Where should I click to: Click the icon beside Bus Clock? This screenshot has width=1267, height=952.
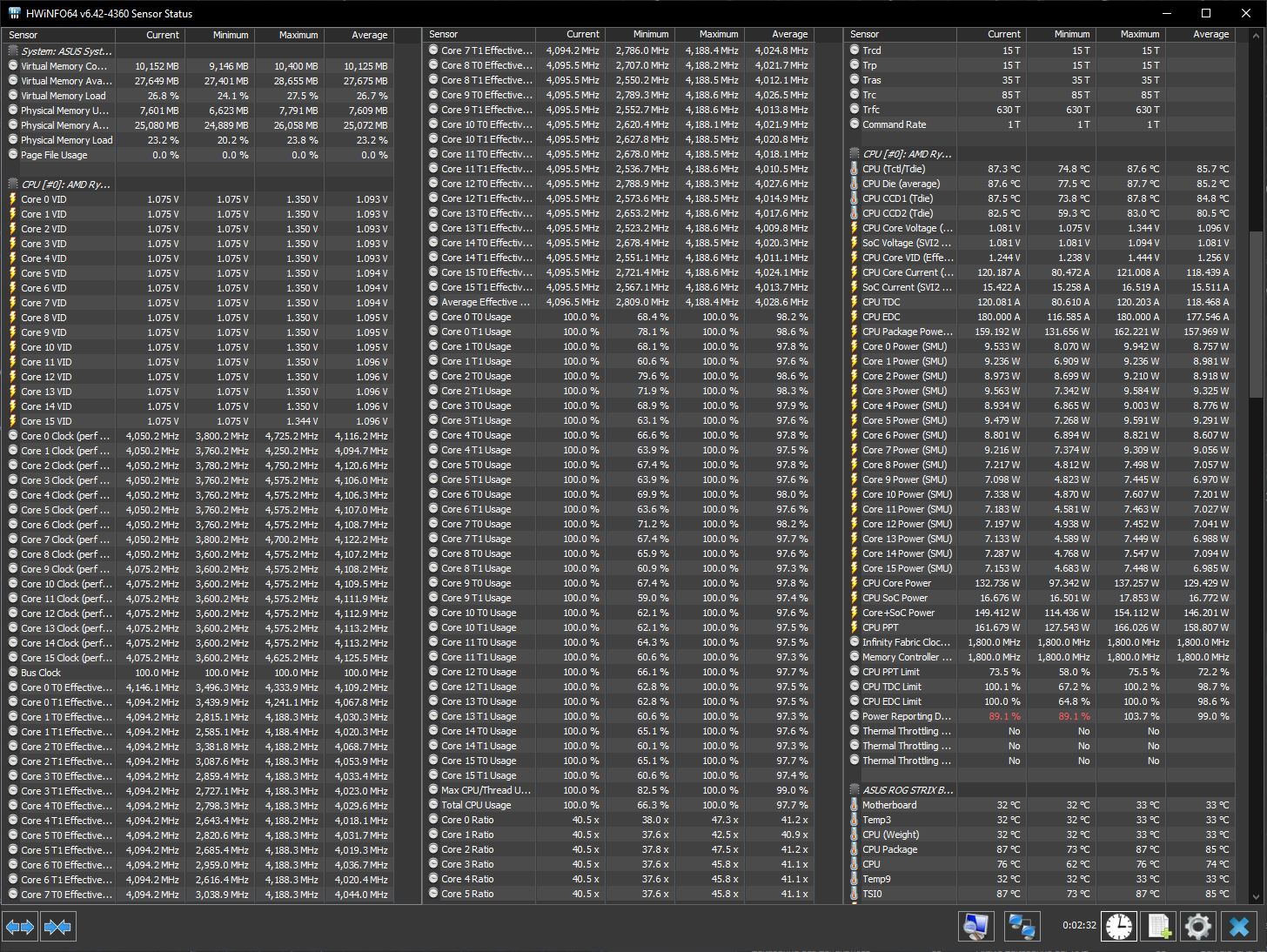pyautogui.click(x=13, y=673)
